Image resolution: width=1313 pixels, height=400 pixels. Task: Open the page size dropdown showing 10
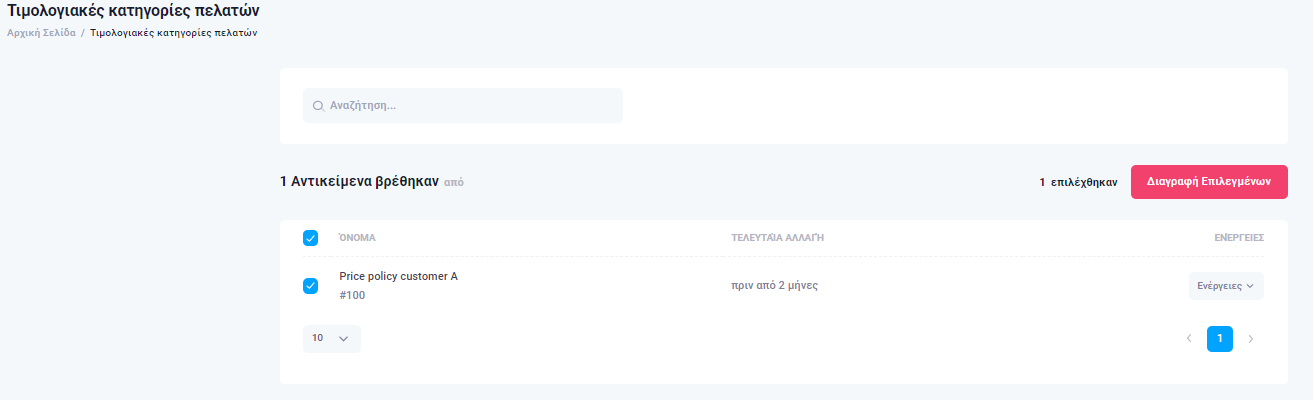[x=331, y=339]
